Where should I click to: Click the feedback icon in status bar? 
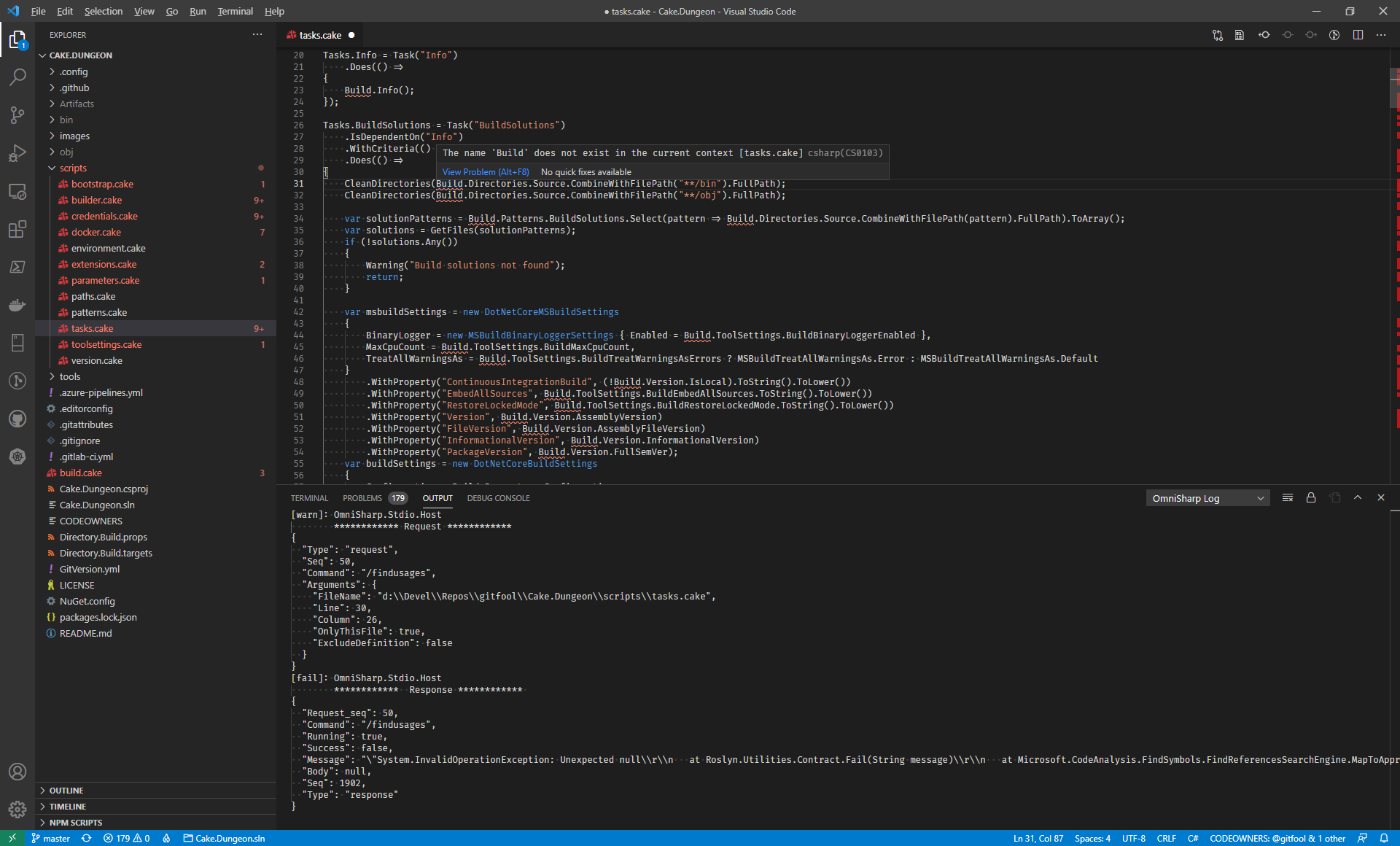coord(1362,838)
